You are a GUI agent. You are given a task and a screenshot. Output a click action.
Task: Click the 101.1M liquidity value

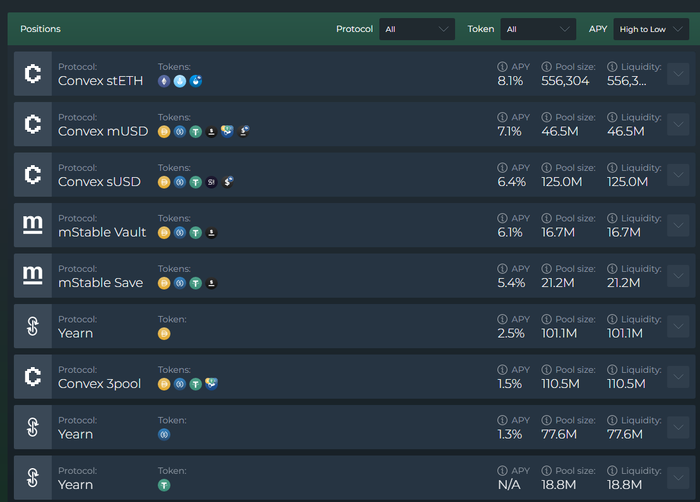click(x=625, y=333)
